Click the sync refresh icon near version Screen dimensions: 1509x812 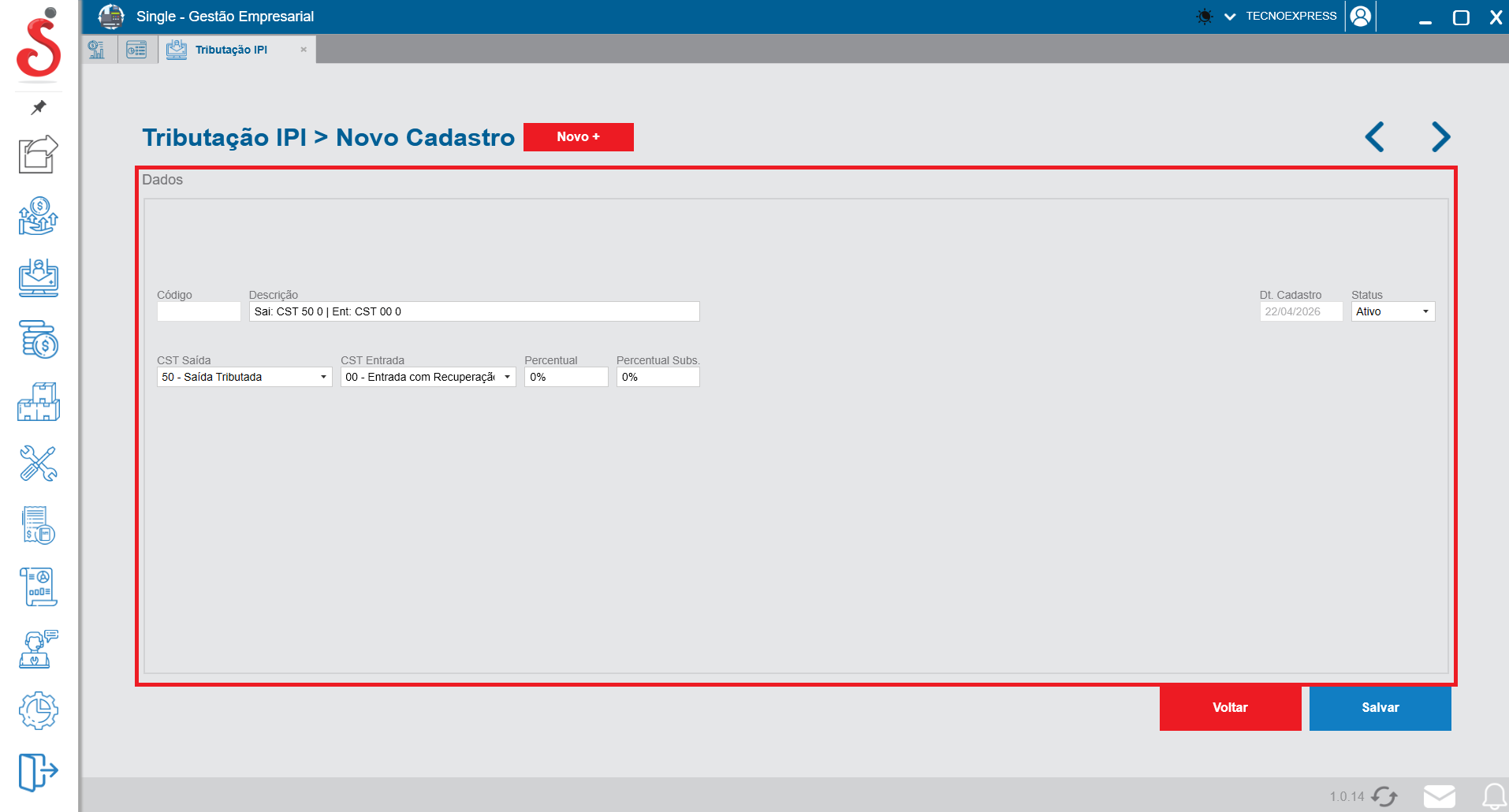click(1384, 796)
